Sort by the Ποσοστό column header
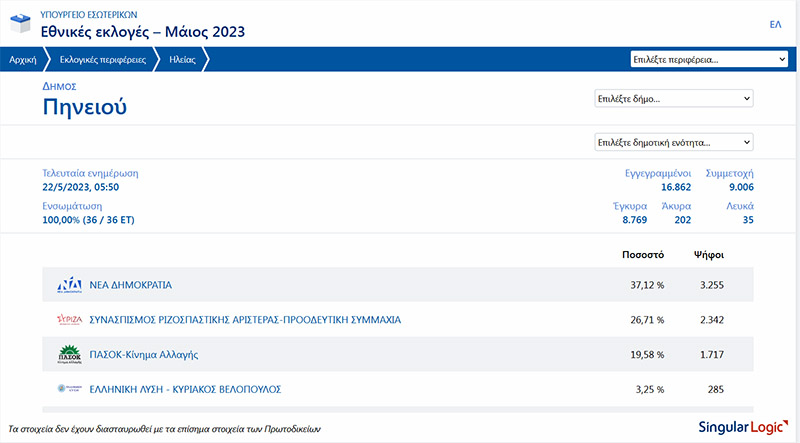Screen dimensions: 800x443 [x=643, y=254]
